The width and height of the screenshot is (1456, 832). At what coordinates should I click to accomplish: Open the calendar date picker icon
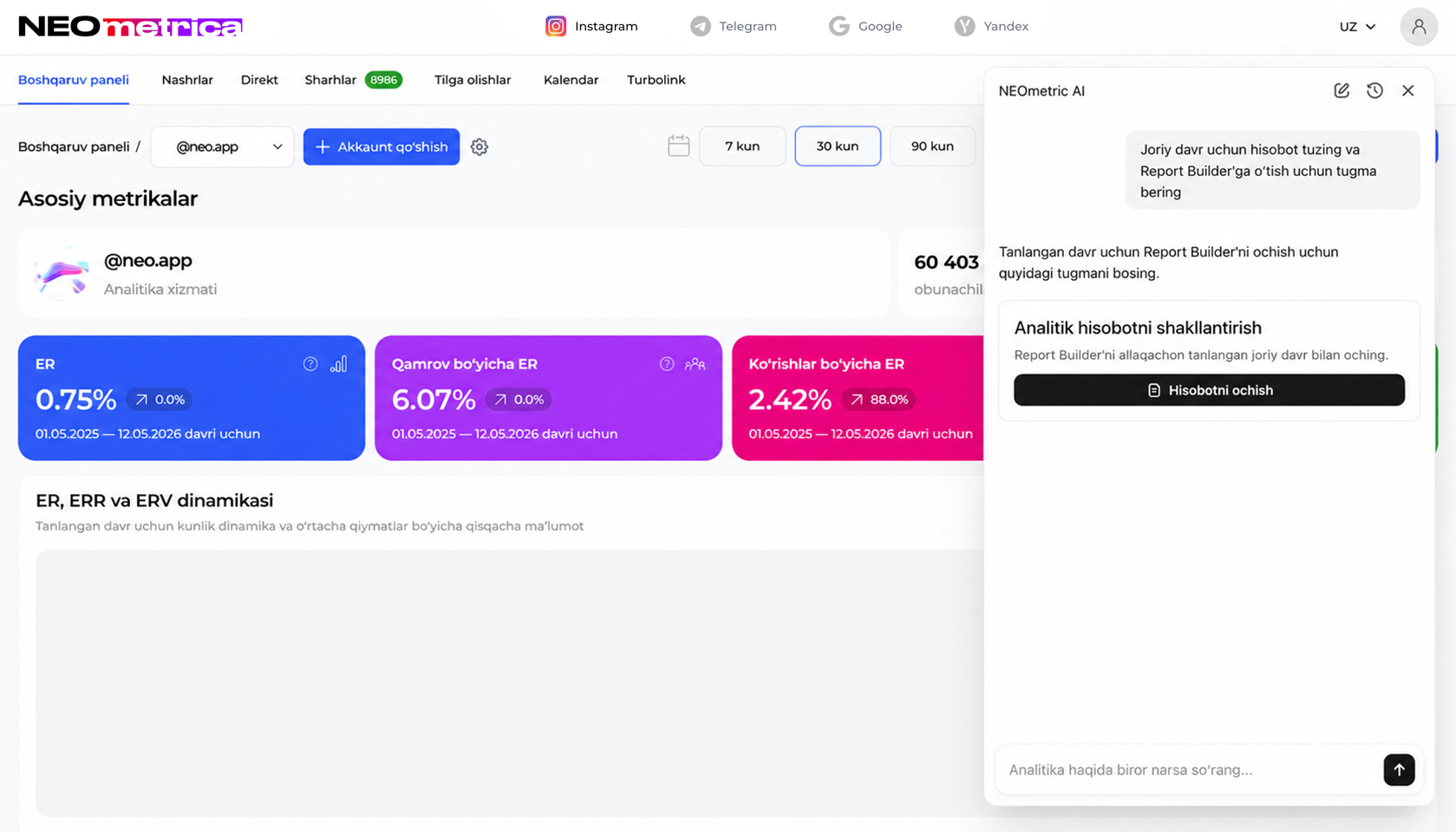pyautogui.click(x=679, y=146)
